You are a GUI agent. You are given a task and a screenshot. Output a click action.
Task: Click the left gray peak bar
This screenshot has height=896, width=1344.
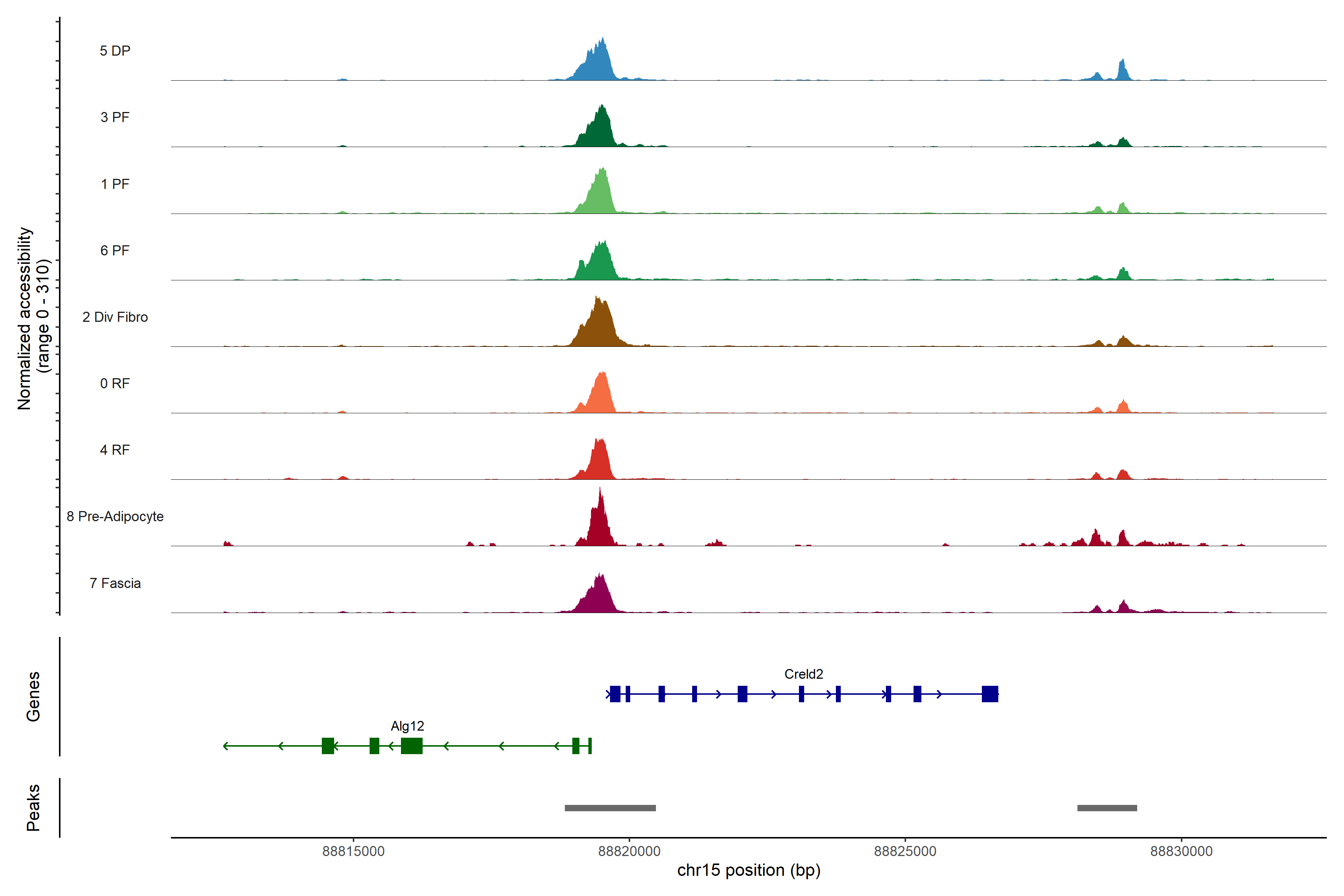coord(610,808)
